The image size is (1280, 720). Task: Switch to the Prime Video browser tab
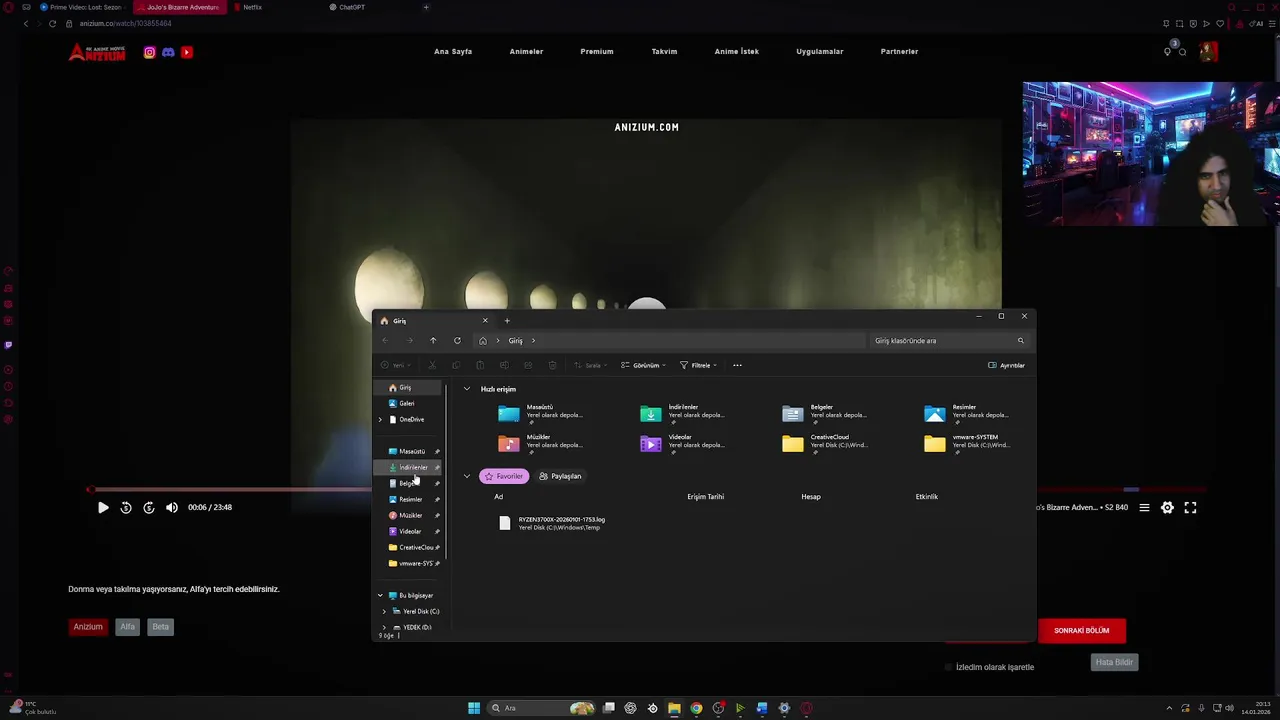click(80, 7)
